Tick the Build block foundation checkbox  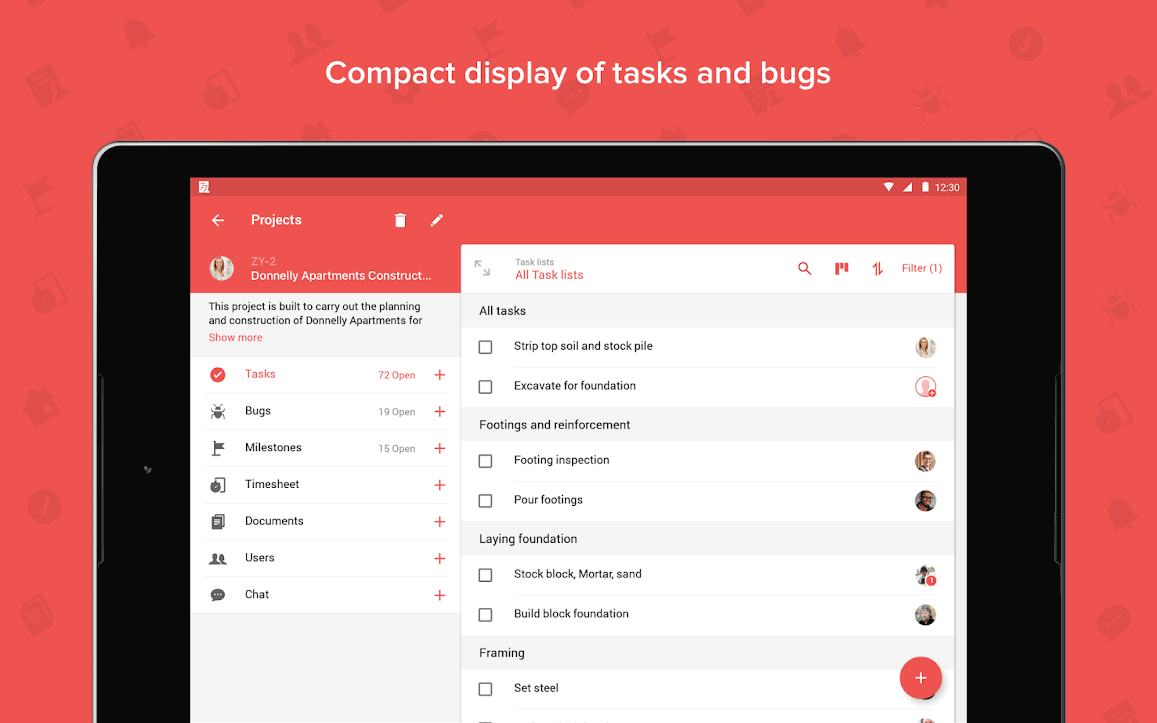[485, 614]
